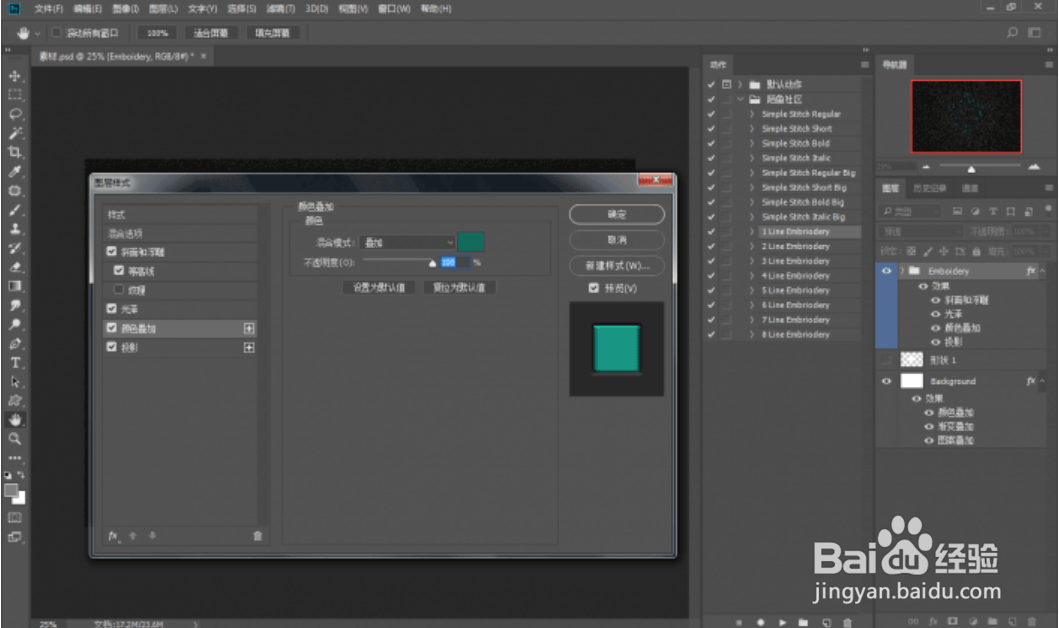Click the 不透明度 opacity slider handle
The width and height of the screenshot is (1059, 628).
432,263
